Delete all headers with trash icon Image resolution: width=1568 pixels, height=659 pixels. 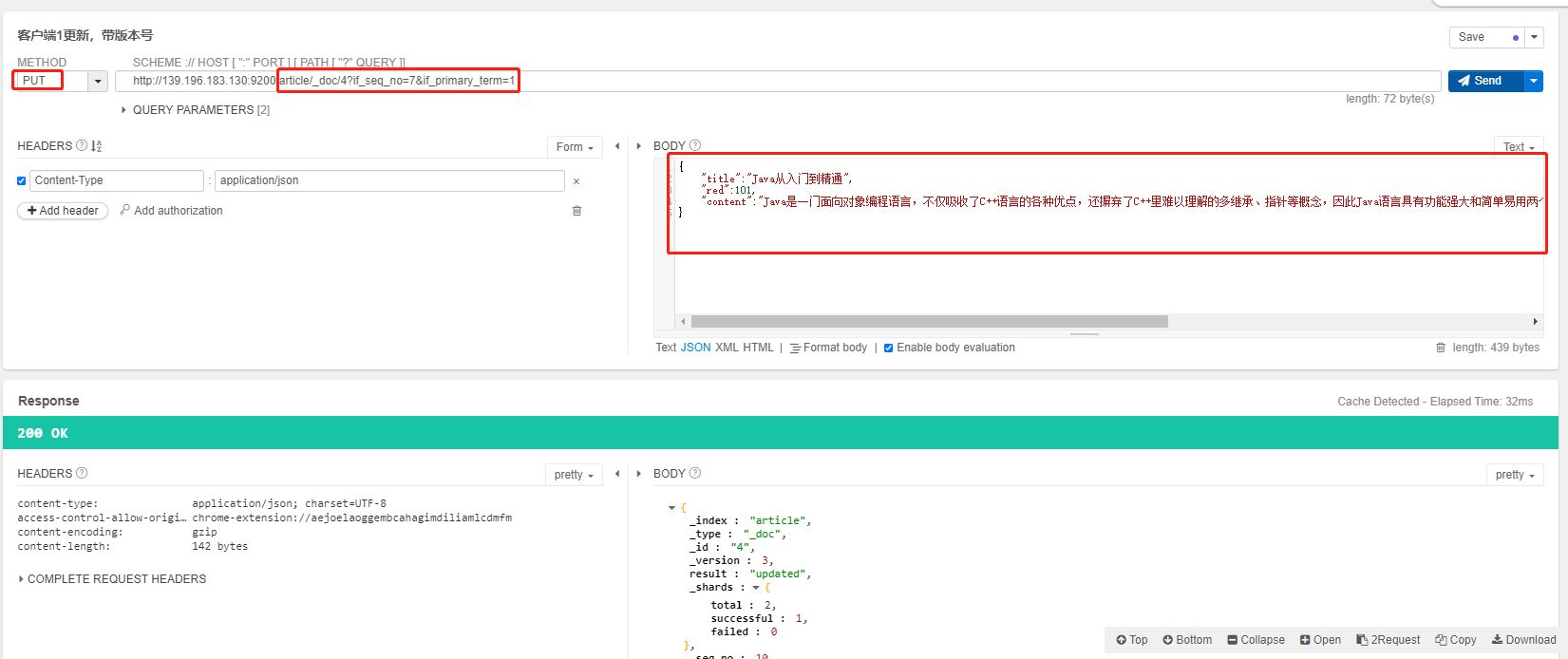tap(576, 211)
